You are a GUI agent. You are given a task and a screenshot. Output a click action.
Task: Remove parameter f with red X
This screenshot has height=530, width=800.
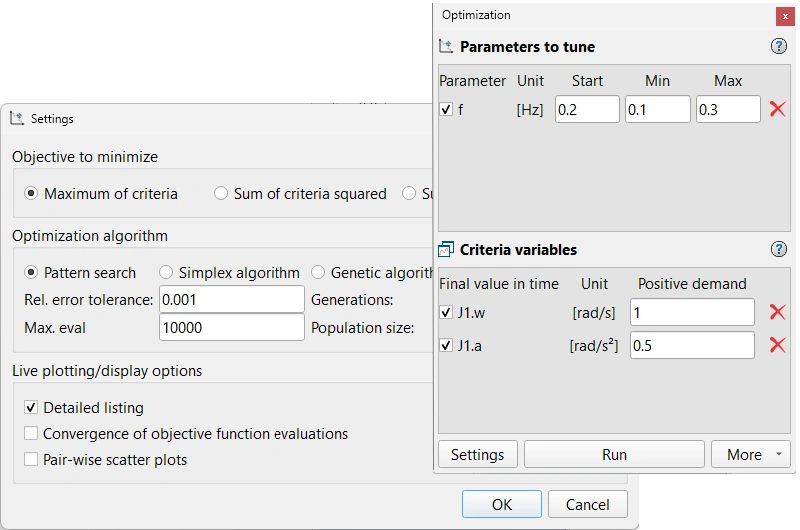777,109
